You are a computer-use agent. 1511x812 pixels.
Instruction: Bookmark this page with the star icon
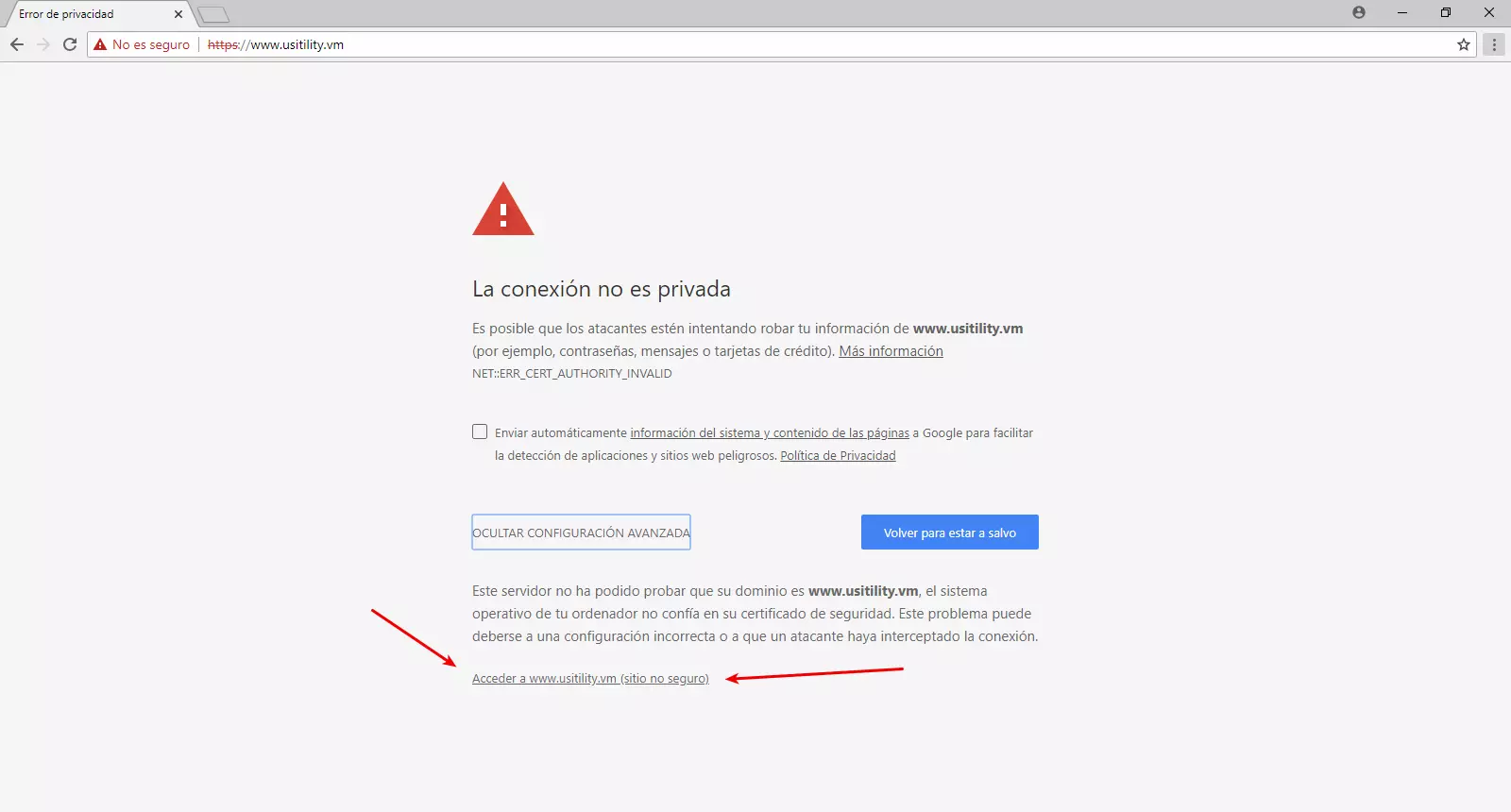[x=1464, y=44]
